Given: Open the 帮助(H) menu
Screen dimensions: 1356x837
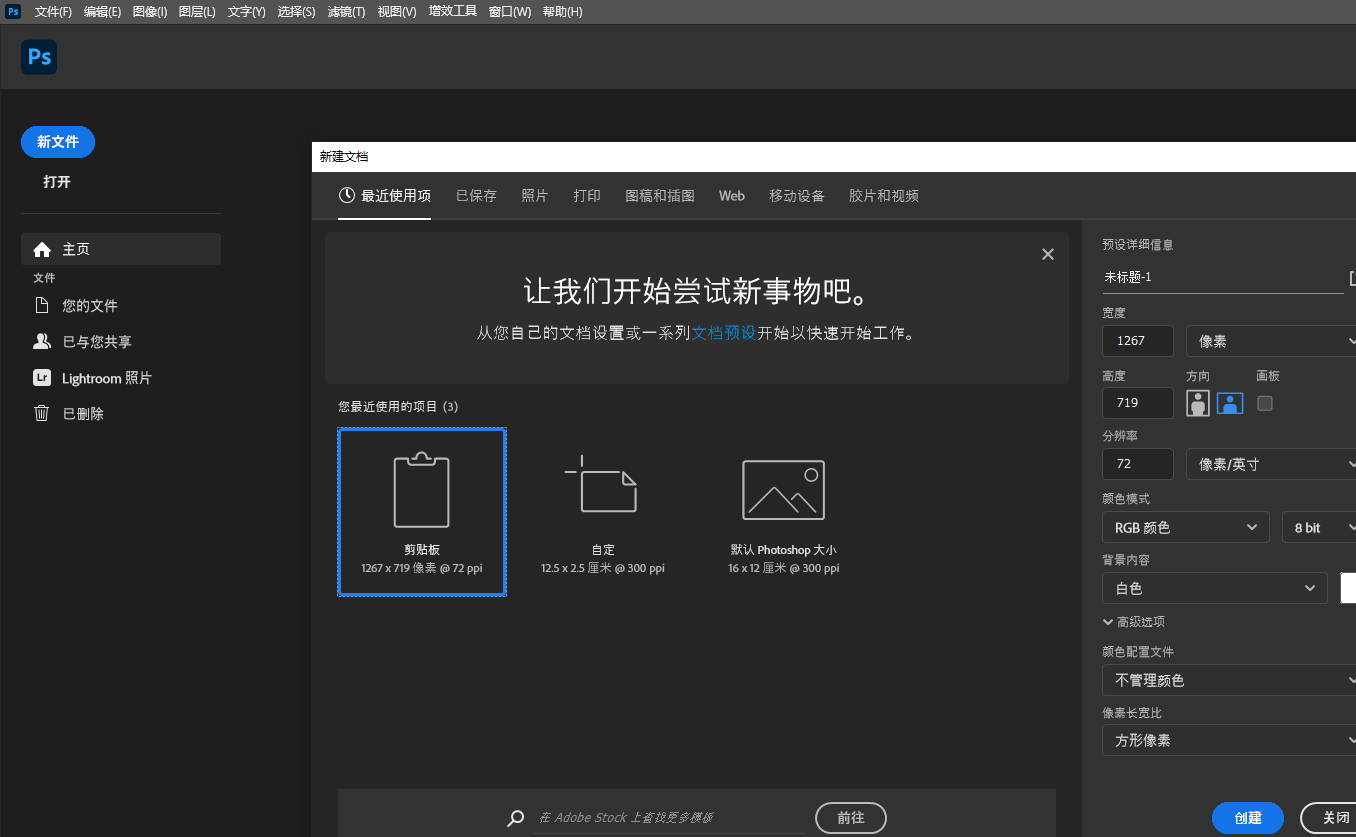Looking at the screenshot, I should click(562, 12).
